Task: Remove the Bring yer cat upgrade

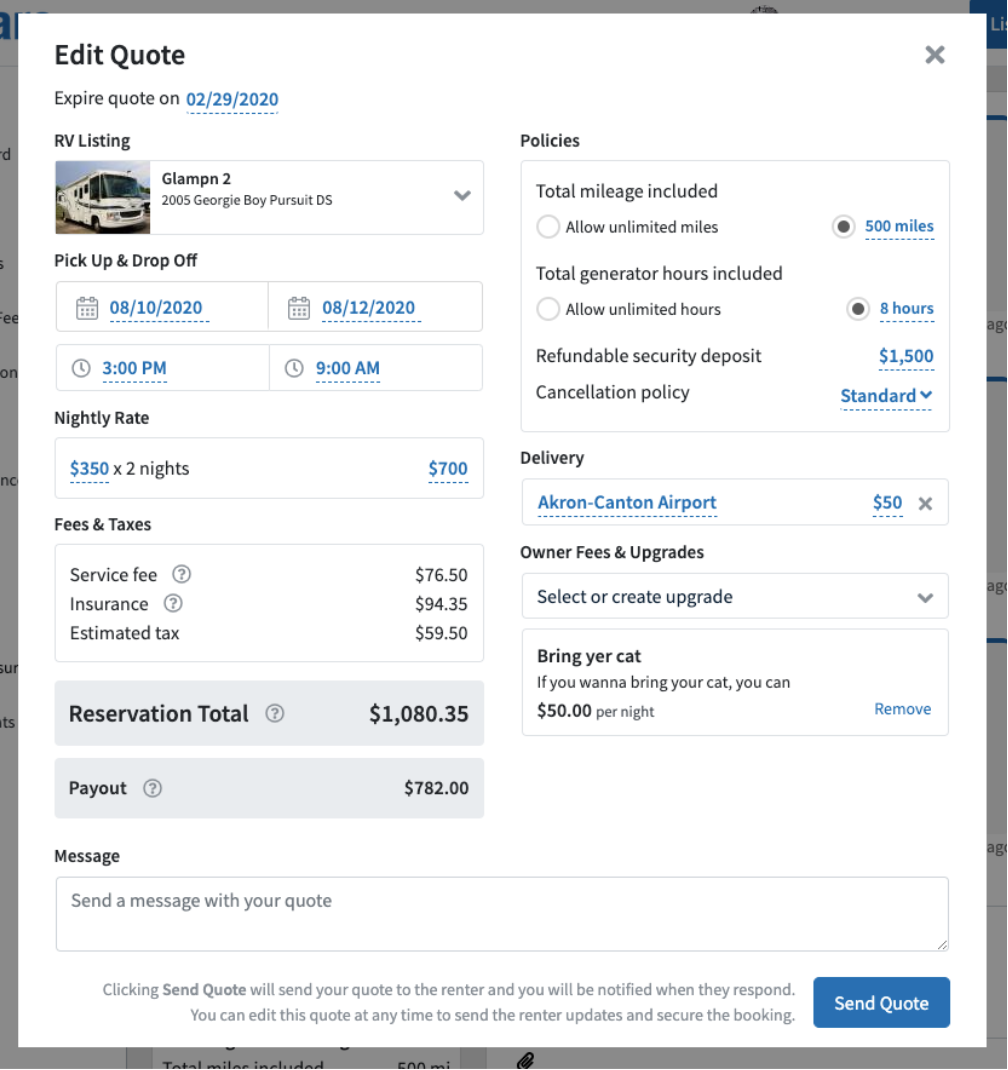Action: (x=901, y=708)
